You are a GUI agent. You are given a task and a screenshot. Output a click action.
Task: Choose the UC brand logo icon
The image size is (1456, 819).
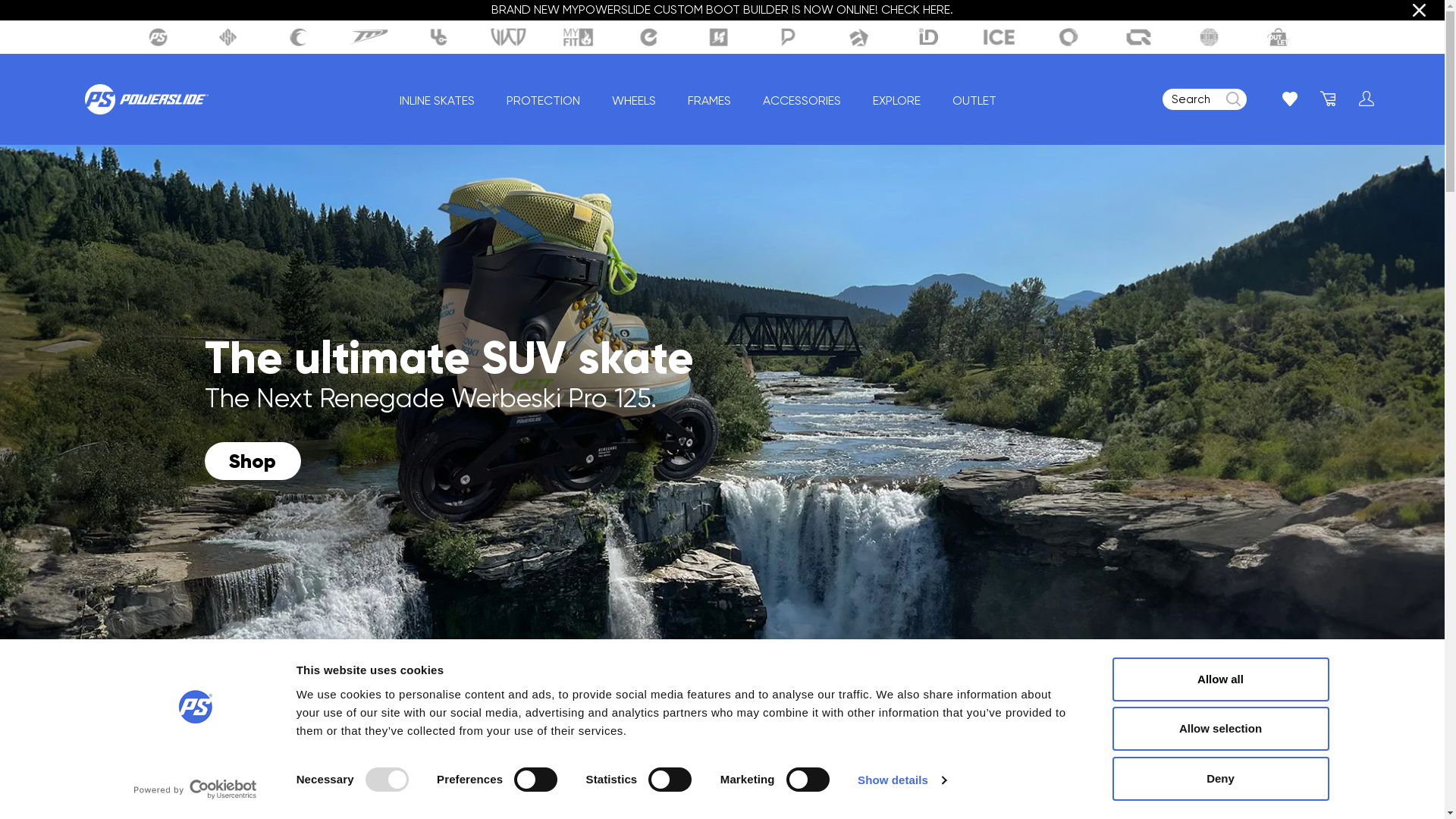438,37
